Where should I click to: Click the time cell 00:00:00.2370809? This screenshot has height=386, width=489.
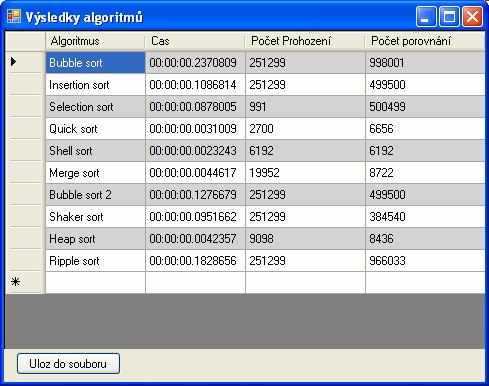(195, 62)
